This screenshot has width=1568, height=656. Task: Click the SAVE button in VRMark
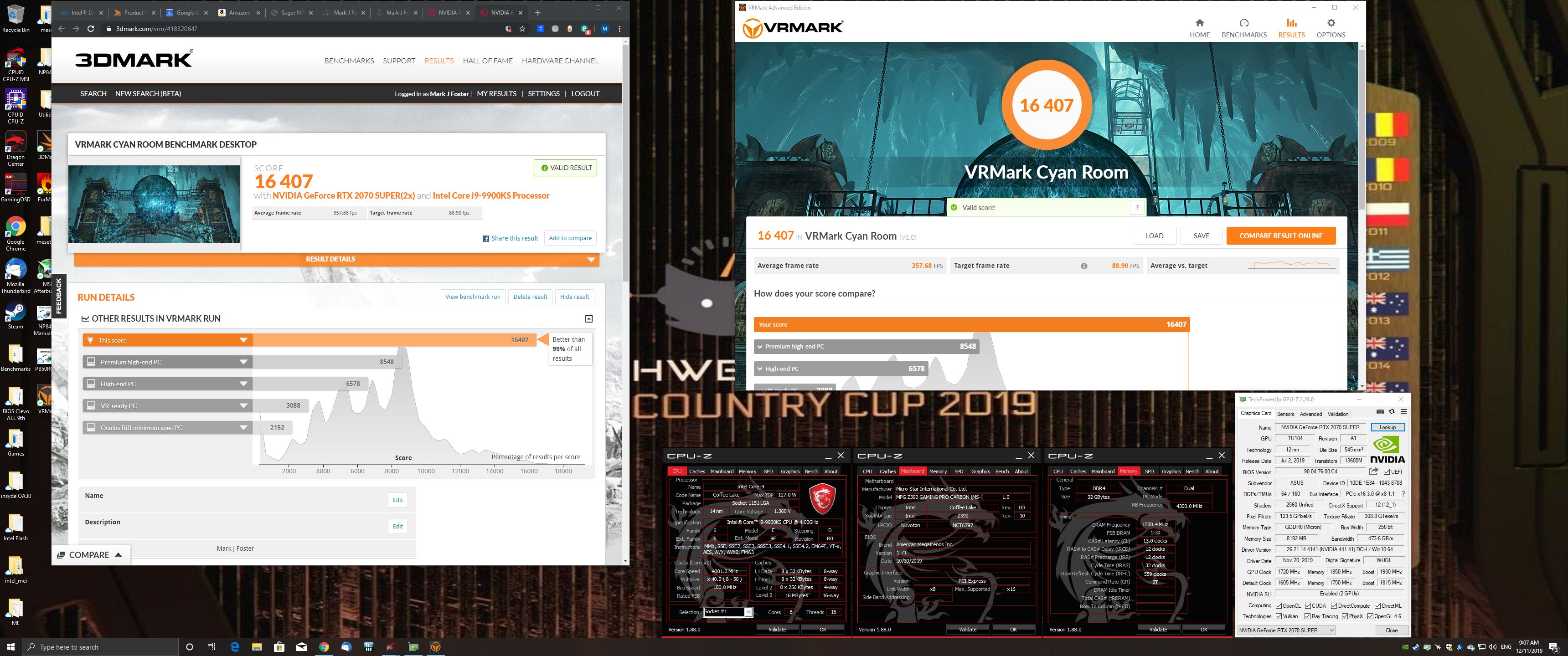(1201, 236)
